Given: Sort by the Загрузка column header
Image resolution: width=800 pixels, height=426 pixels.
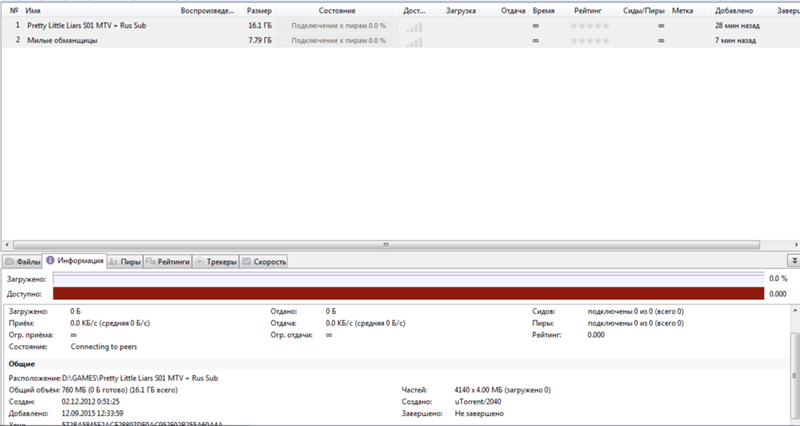Looking at the screenshot, I should click(460, 10).
